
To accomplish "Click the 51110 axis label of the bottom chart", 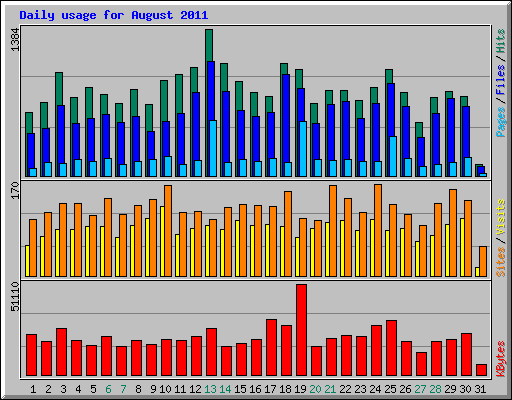I will [15, 296].
